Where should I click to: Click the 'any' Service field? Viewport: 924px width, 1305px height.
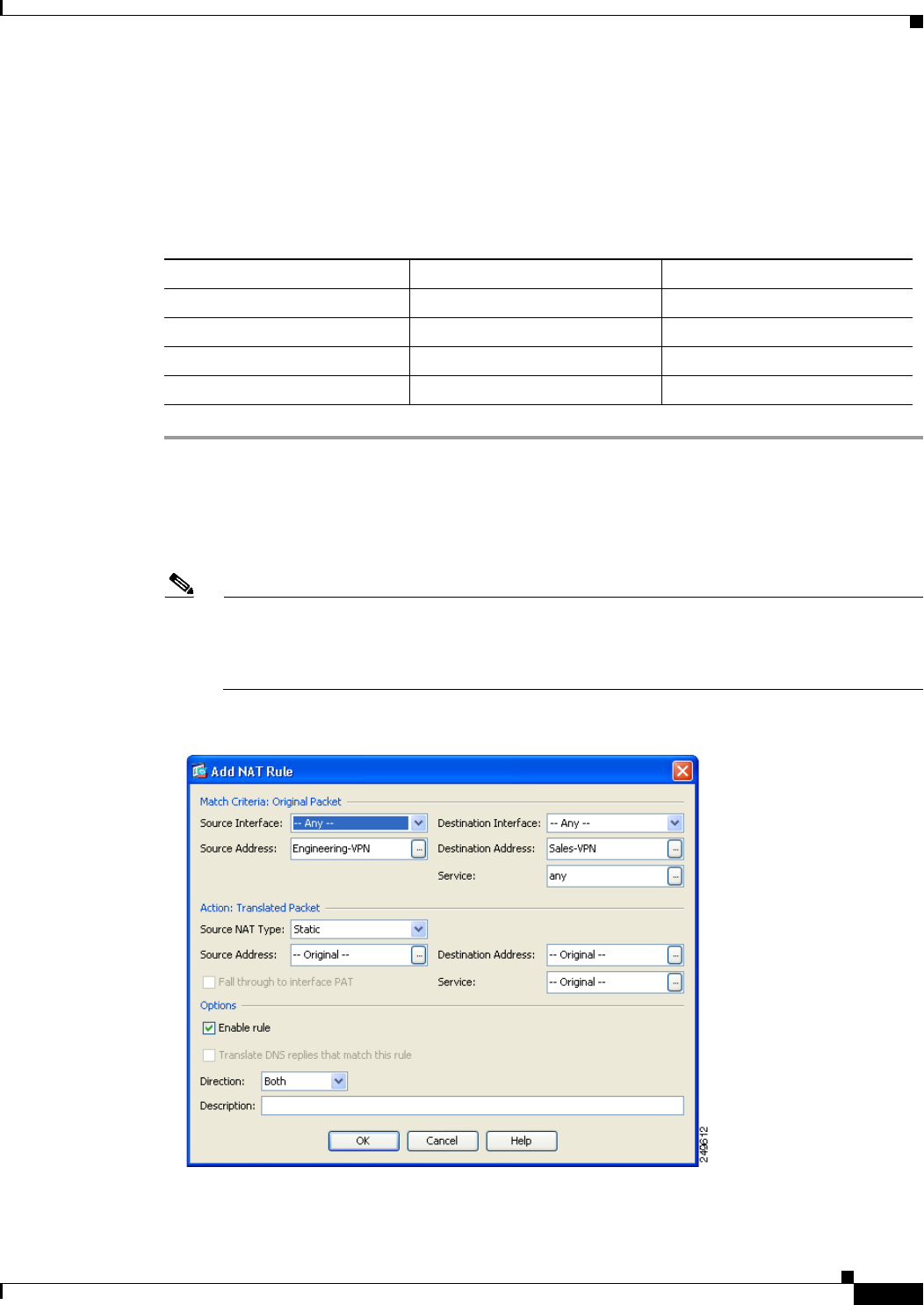click(x=607, y=876)
